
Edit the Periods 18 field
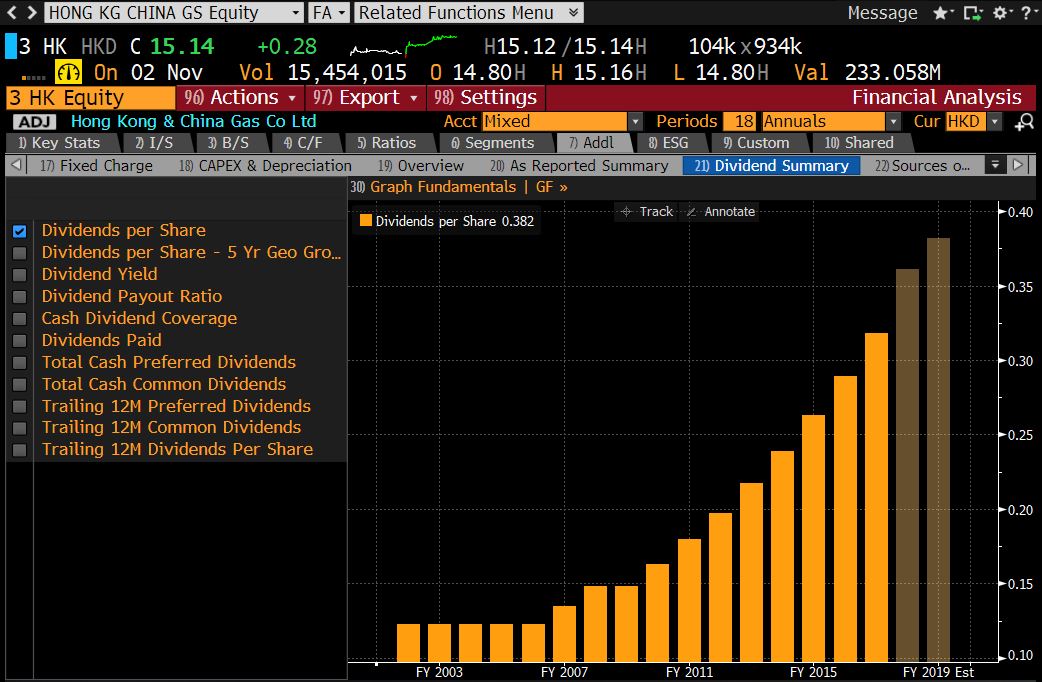(740, 122)
